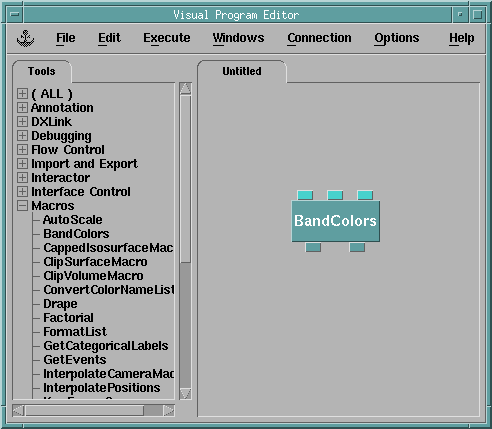Select the Drape macro
492x429 pixels.
60,304
